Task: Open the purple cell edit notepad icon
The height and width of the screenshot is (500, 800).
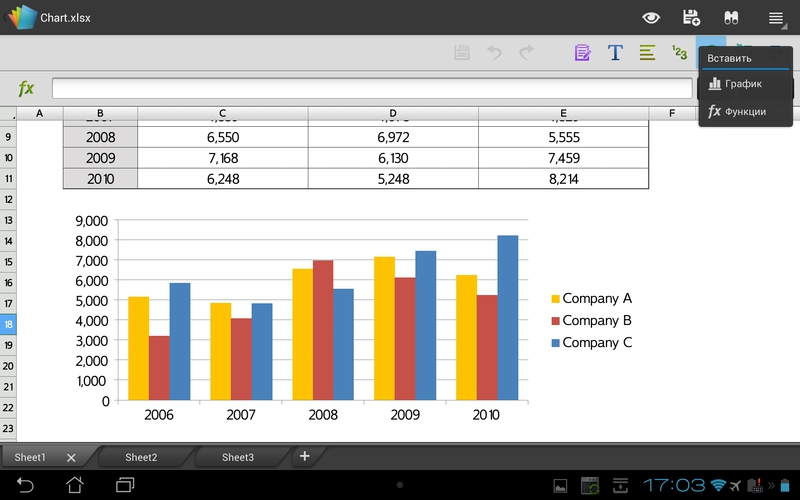Action: coord(582,53)
